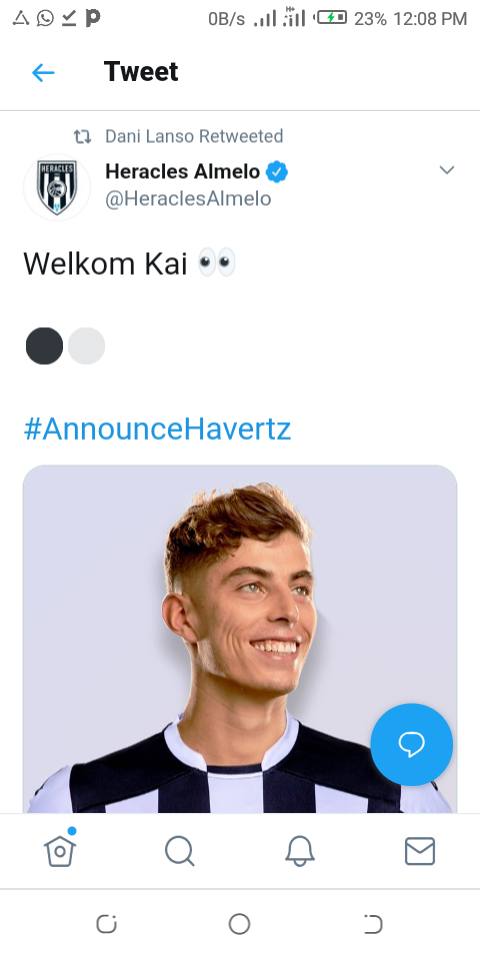Screen dimensions: 480x960
Task: Tap the Android home circle button
Action: point(239,924)
